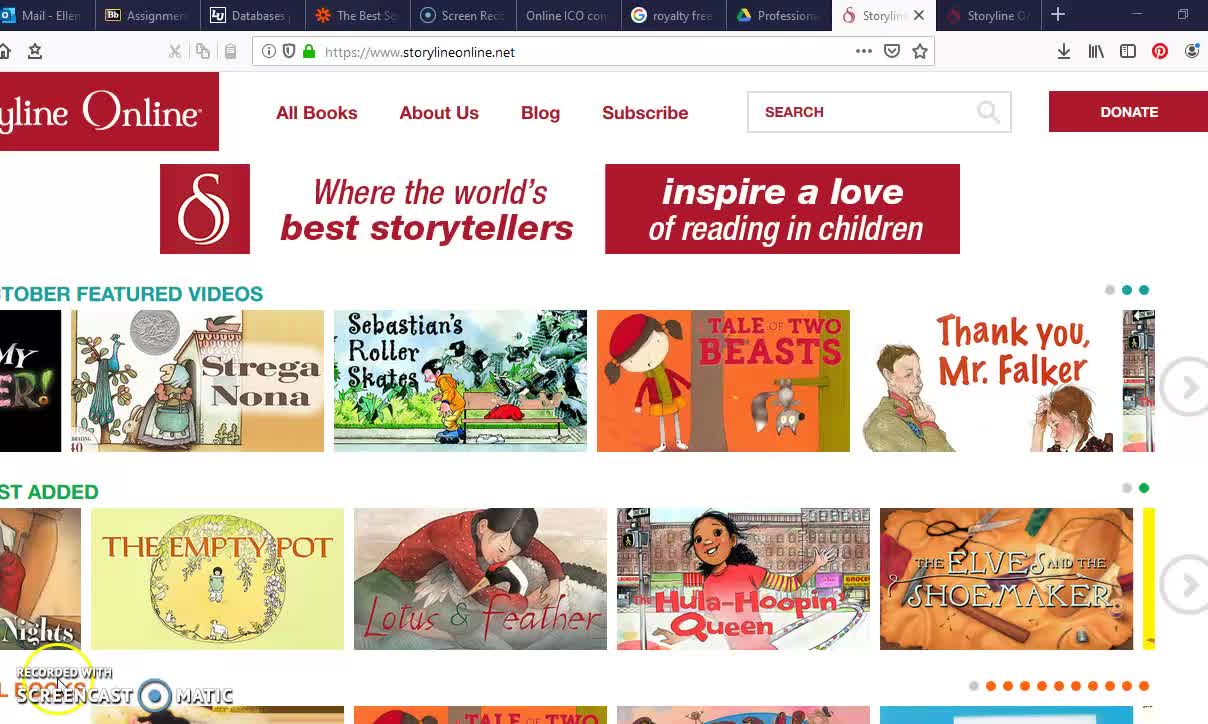This screenshot has height=724, width=1208.
Task: Go to the Blog page
Action: (540, 113)
